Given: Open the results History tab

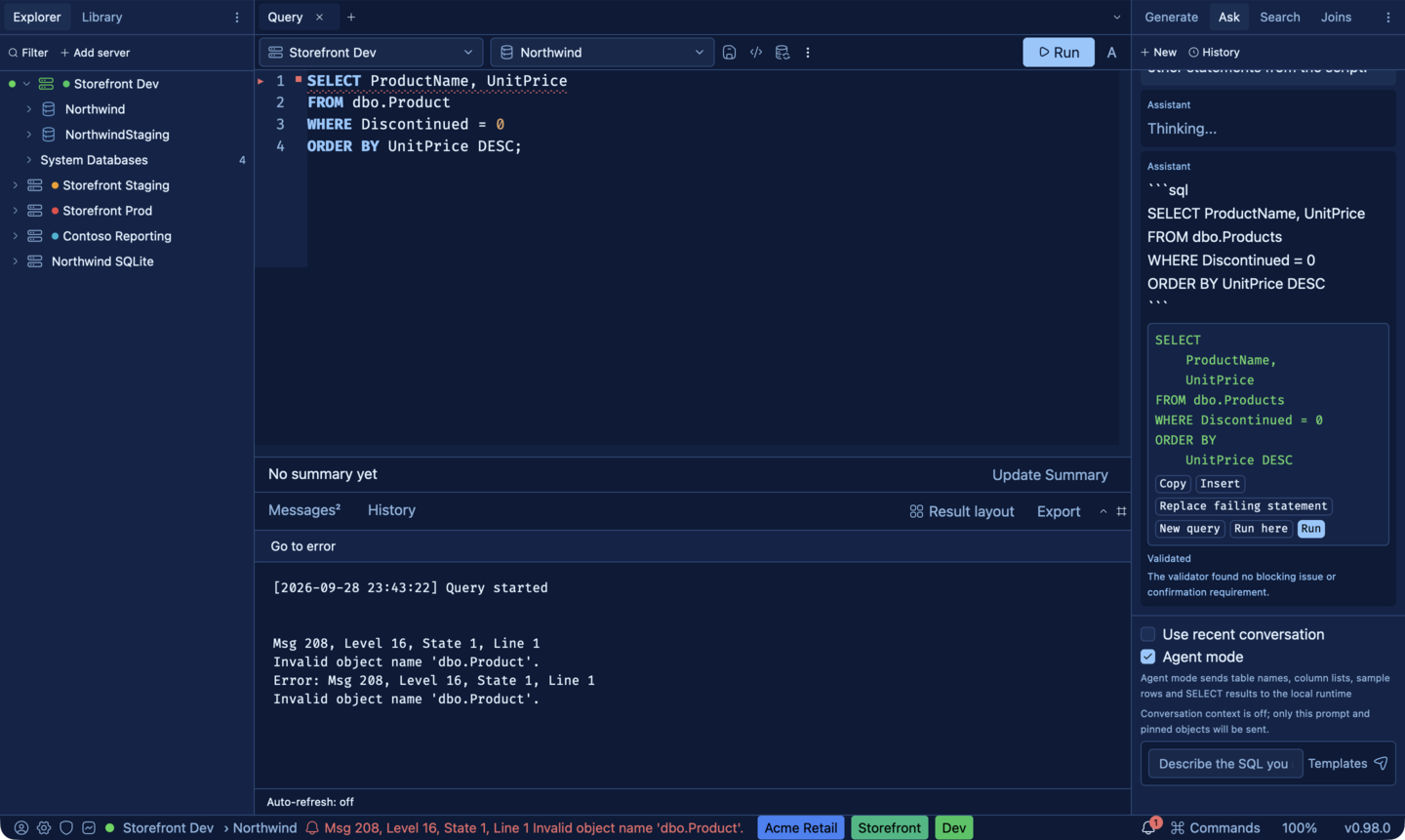Looking at the screenshot, I should click(x=391, y=510).
